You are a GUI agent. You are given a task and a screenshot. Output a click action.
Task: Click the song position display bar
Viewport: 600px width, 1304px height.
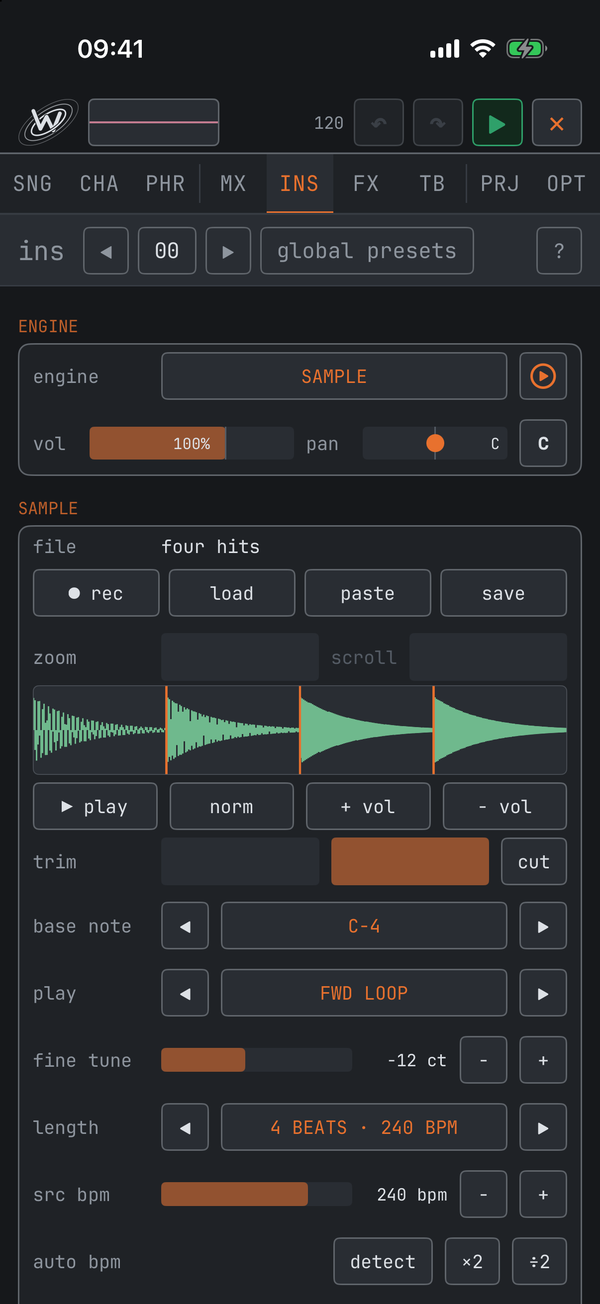point(154,123)
